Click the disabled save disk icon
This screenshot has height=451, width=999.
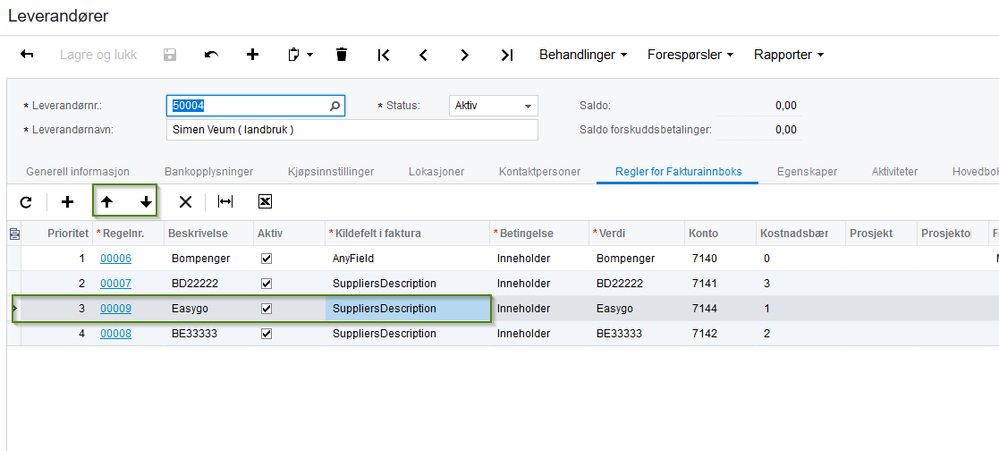169,55
